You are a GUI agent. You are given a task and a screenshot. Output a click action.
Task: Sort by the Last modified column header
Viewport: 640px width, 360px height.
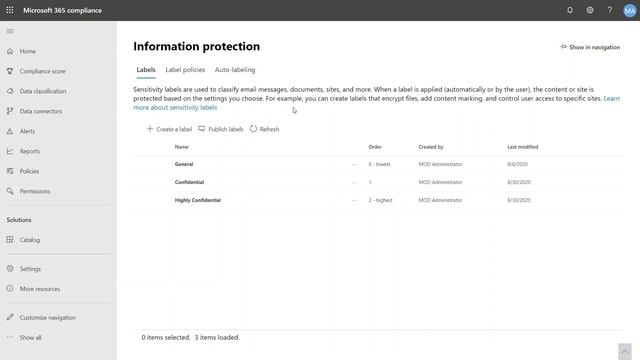[522, 147]
